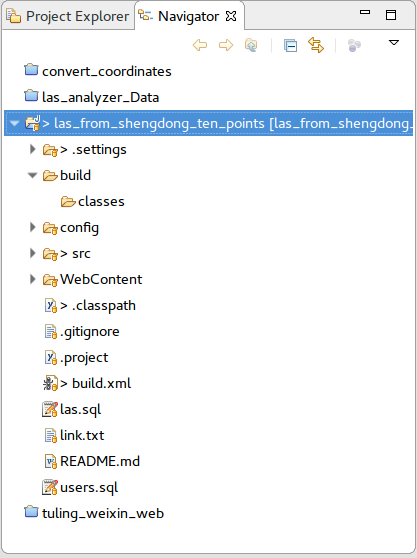Screen dimensions: 417x558
Task: Click the .project file icon
Action: (x=51, y=358)
